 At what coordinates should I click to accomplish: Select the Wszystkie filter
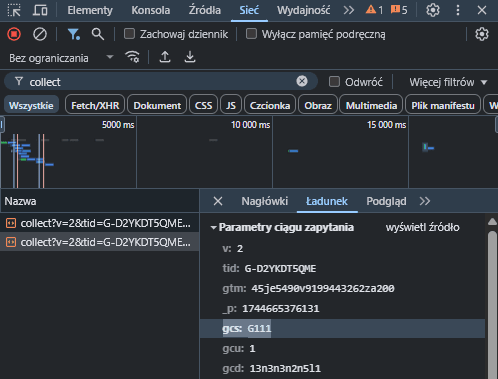point(31,106)
